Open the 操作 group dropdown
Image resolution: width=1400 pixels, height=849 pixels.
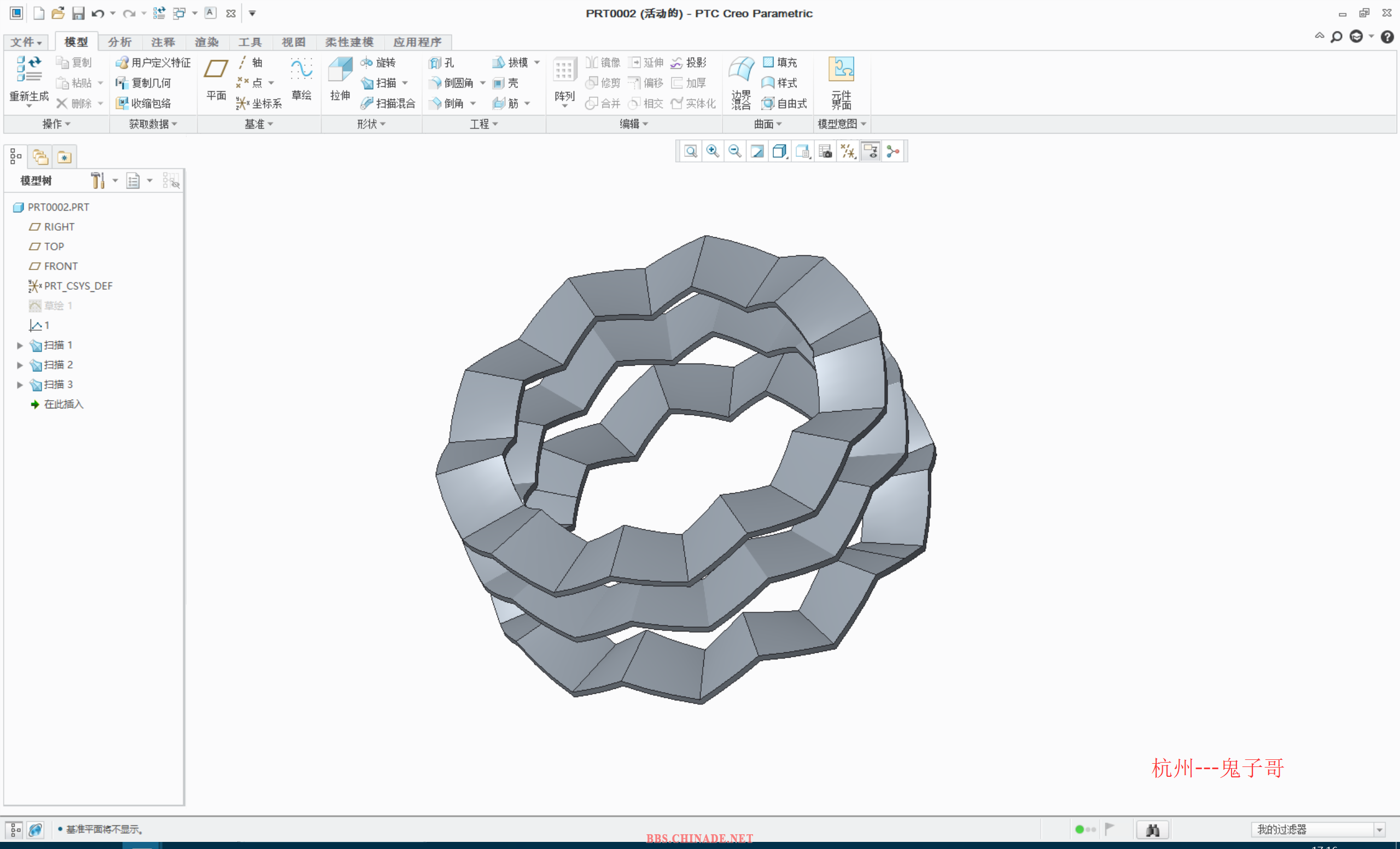click(x=56, y=124)
